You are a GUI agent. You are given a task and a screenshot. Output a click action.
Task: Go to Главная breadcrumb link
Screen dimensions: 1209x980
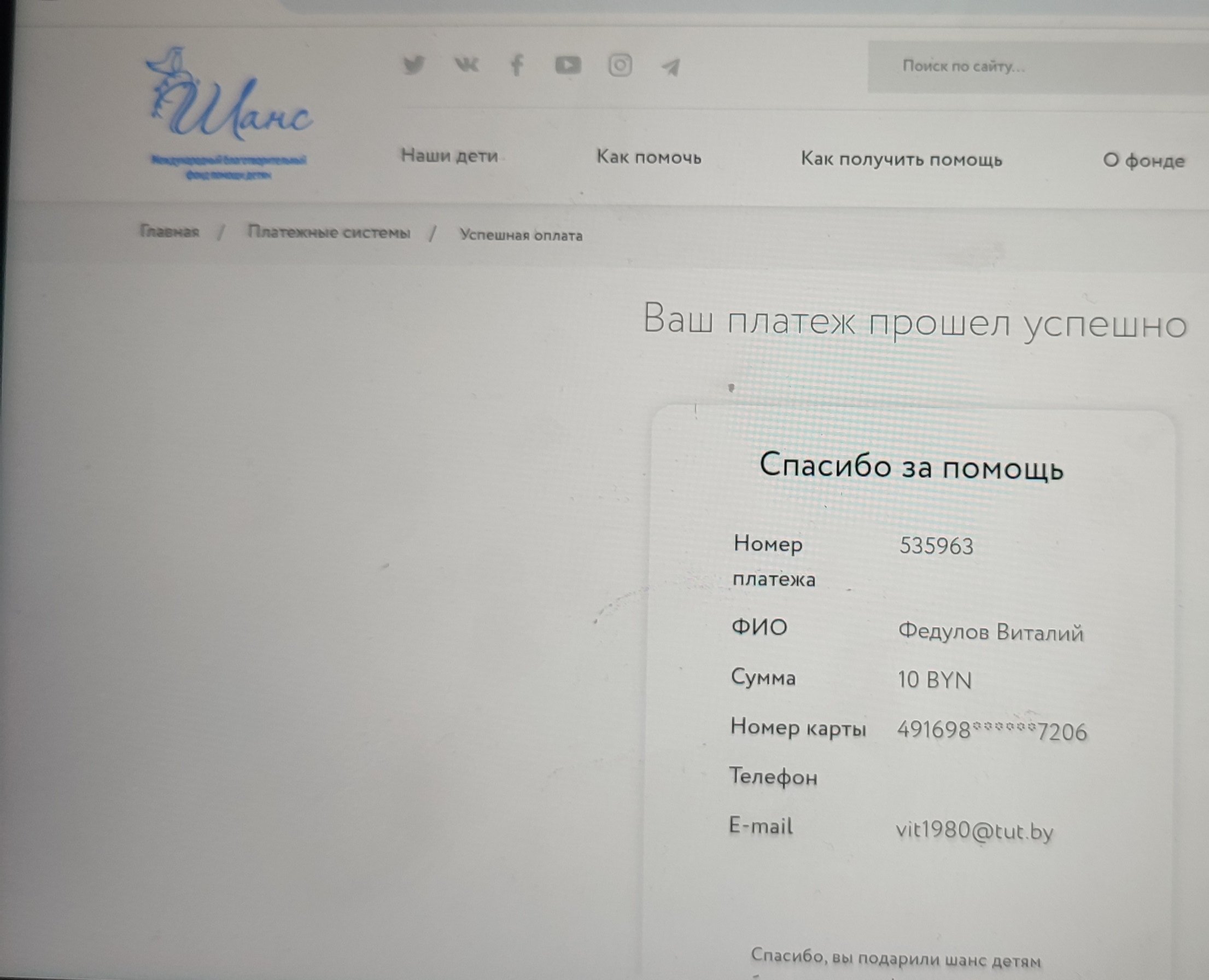click(170, 231)
